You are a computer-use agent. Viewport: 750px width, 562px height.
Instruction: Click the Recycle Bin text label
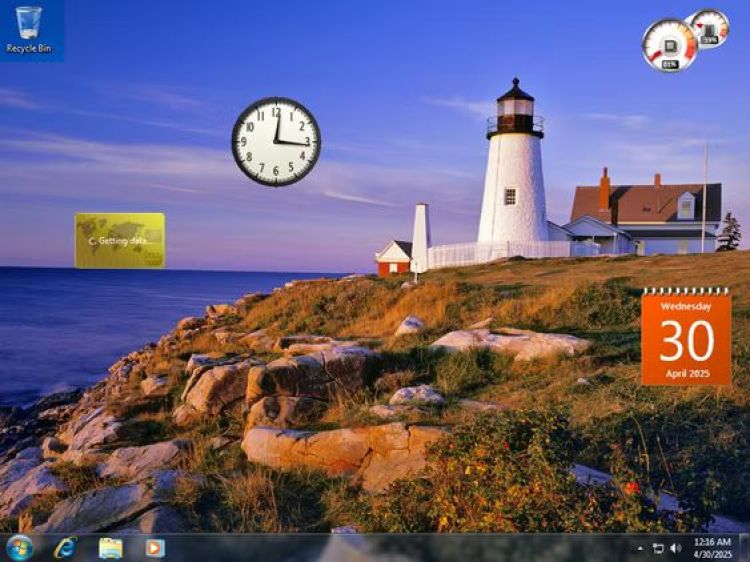(x=29, y=48)
